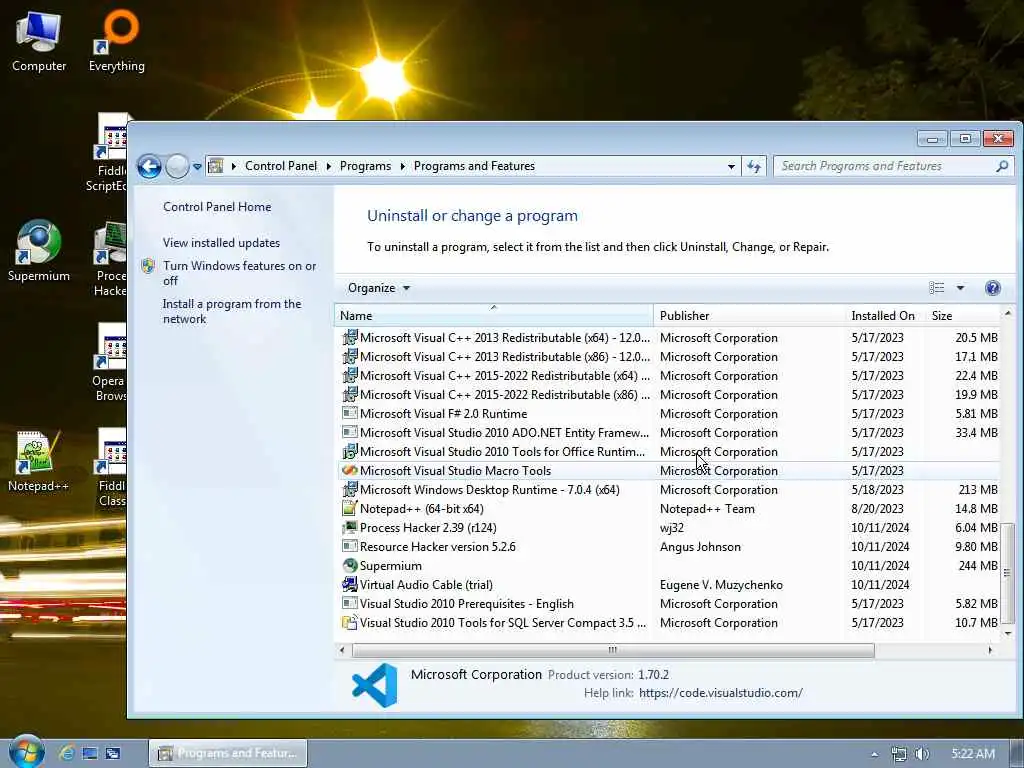Open the Help question mark icon

(992, 288)
